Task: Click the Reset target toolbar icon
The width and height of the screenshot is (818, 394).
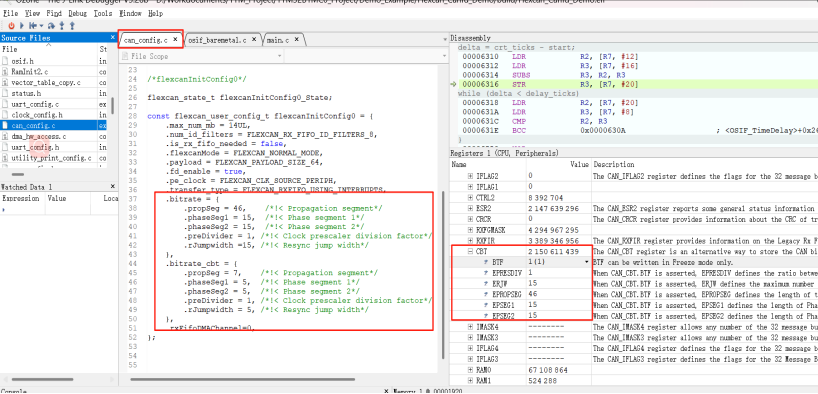Action: [x=33, y=25]
